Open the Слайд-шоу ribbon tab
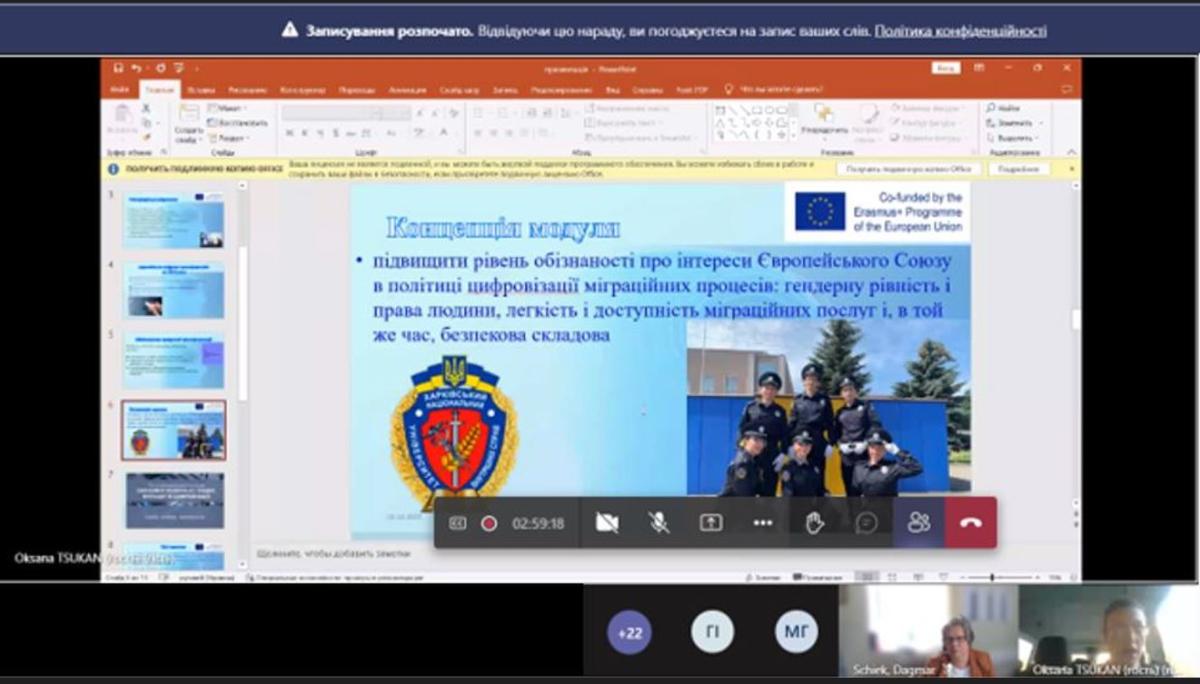Image resolution: width=1200 pixels, height=684 pixels. click(x=458, y=90)
